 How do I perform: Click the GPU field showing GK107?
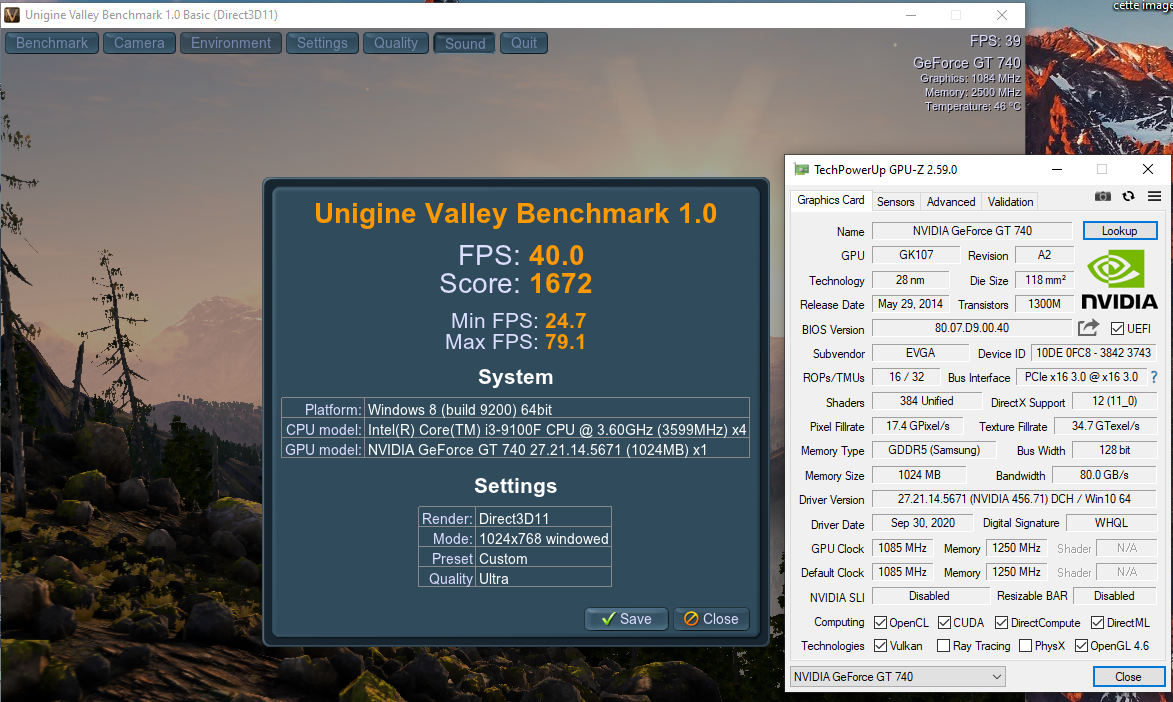point(916,255)
